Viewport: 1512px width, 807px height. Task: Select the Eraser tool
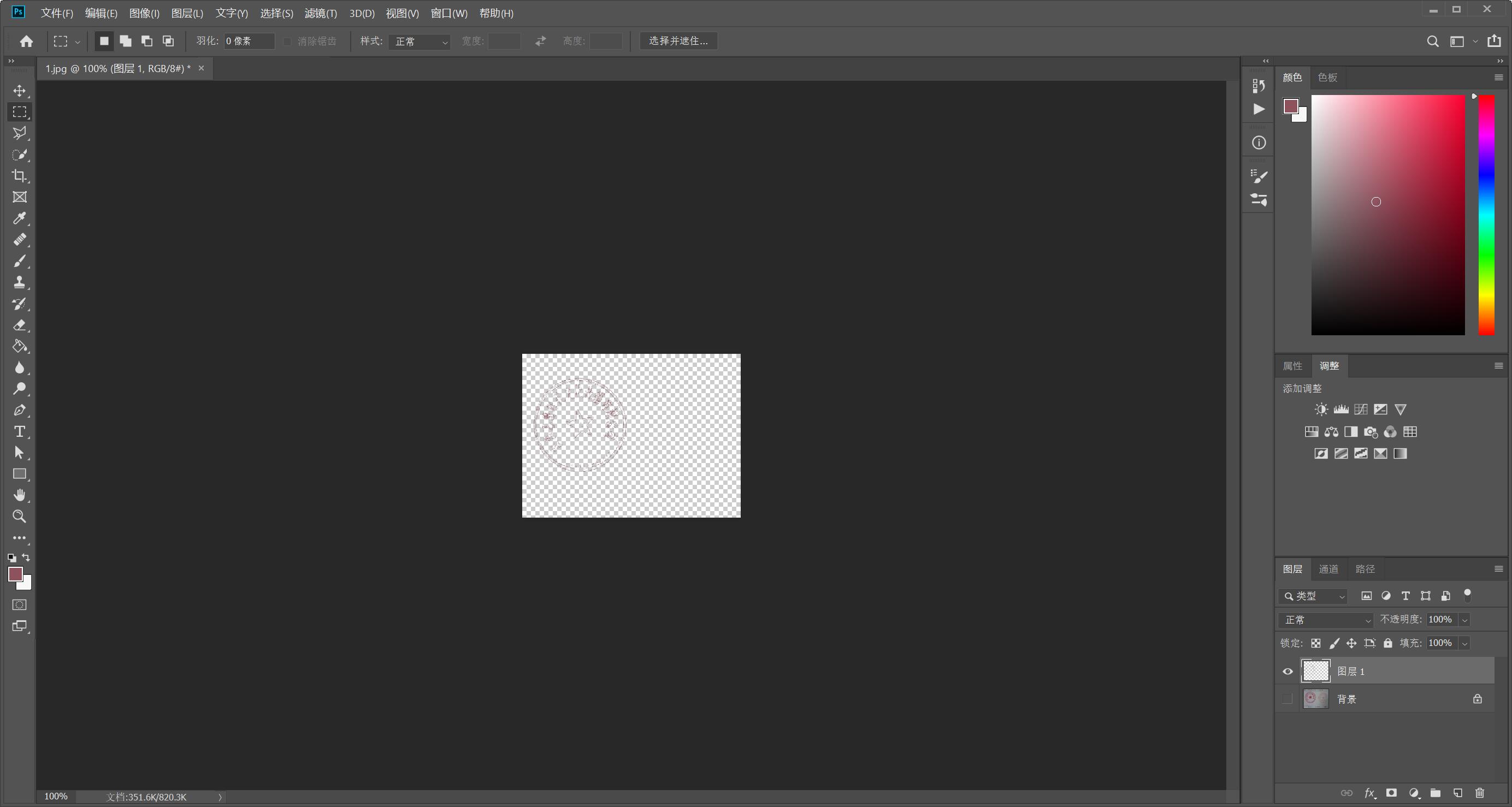[x=19, y=325]
